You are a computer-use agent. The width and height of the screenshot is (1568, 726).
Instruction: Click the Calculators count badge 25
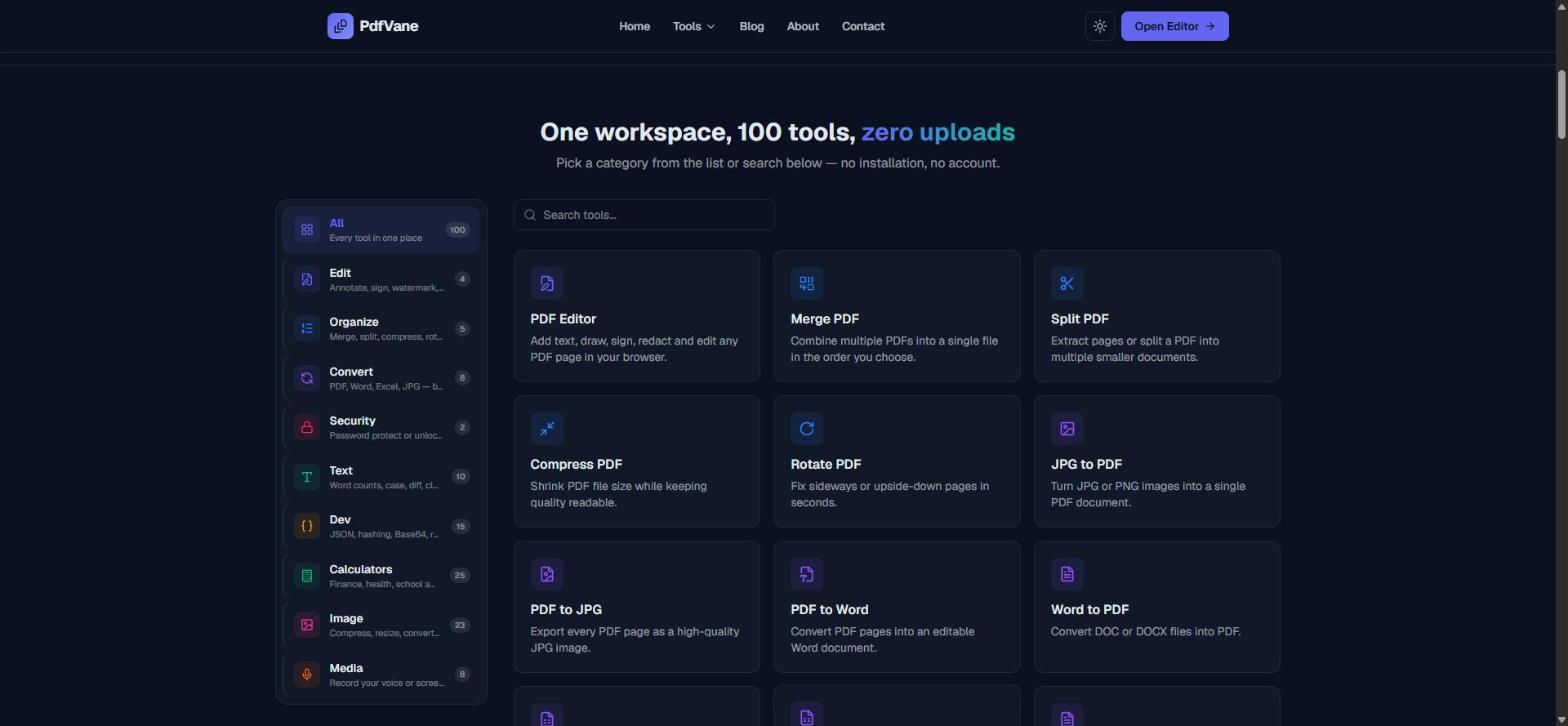point(459,575)
